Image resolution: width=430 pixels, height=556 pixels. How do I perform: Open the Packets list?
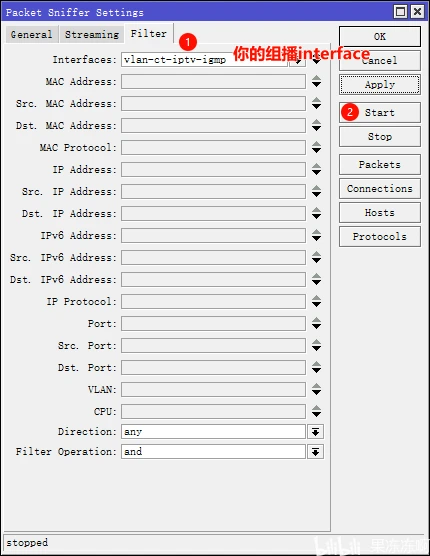click(380, 165)
